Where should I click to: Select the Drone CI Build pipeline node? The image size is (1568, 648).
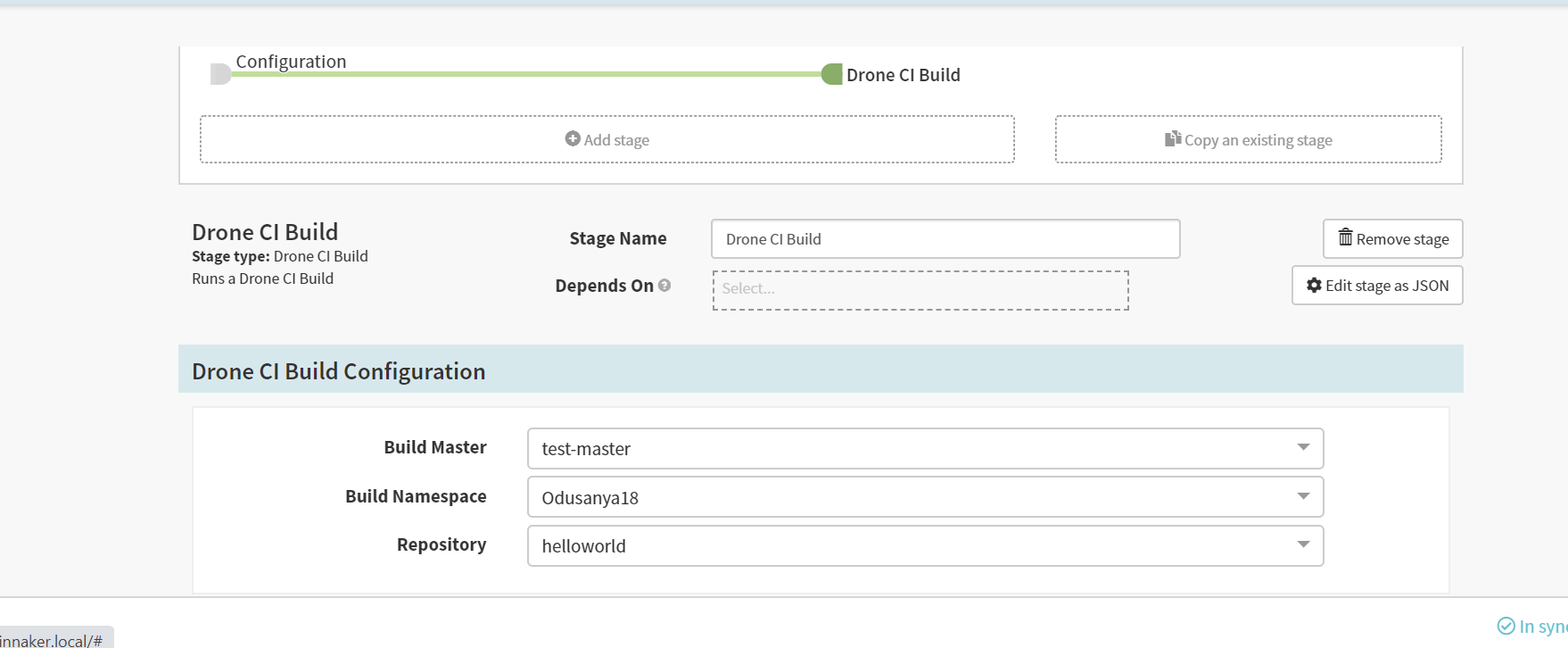[x=831, y=74]
